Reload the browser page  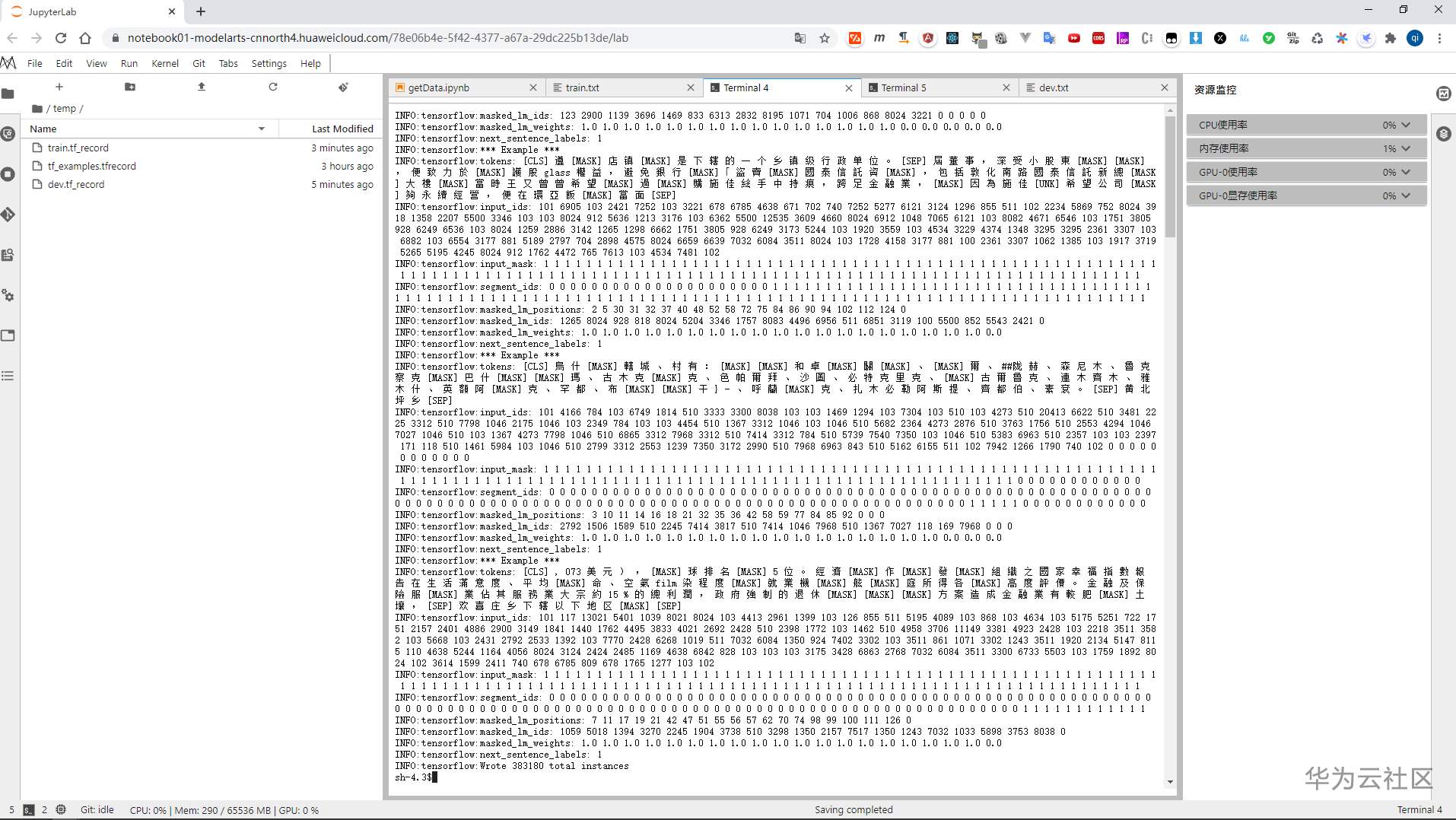pos(61,38)
